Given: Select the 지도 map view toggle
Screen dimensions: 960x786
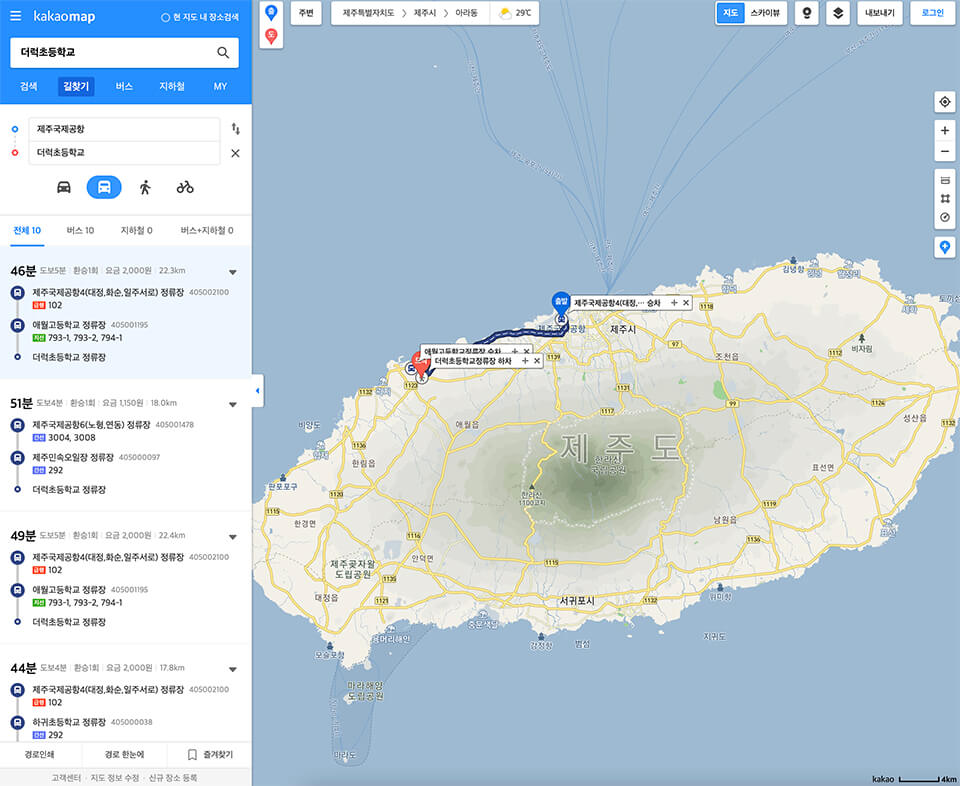Looking at the screenshot, I should click(x=730, y=13).
